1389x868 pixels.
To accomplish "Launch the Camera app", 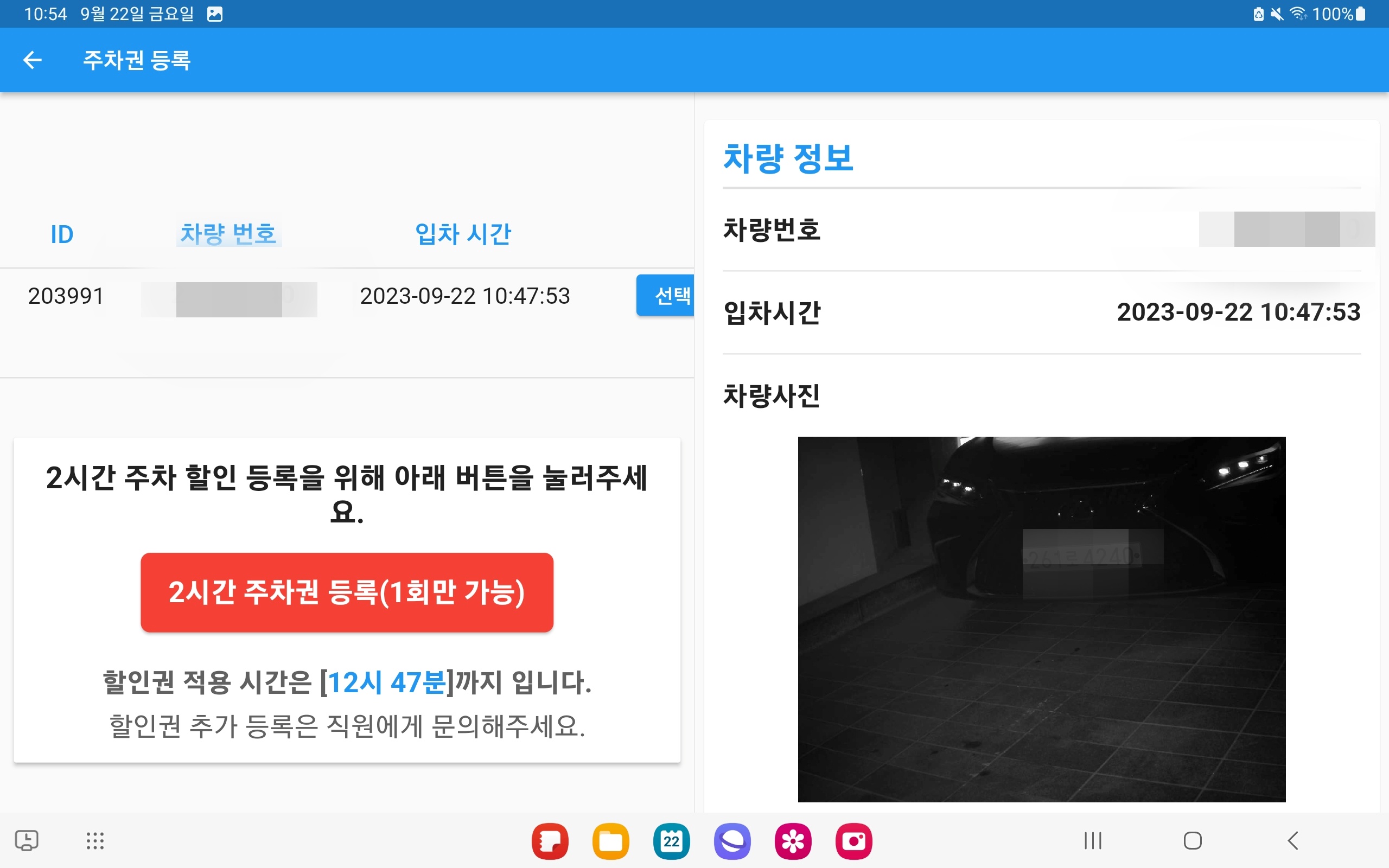I will [855, 840].
